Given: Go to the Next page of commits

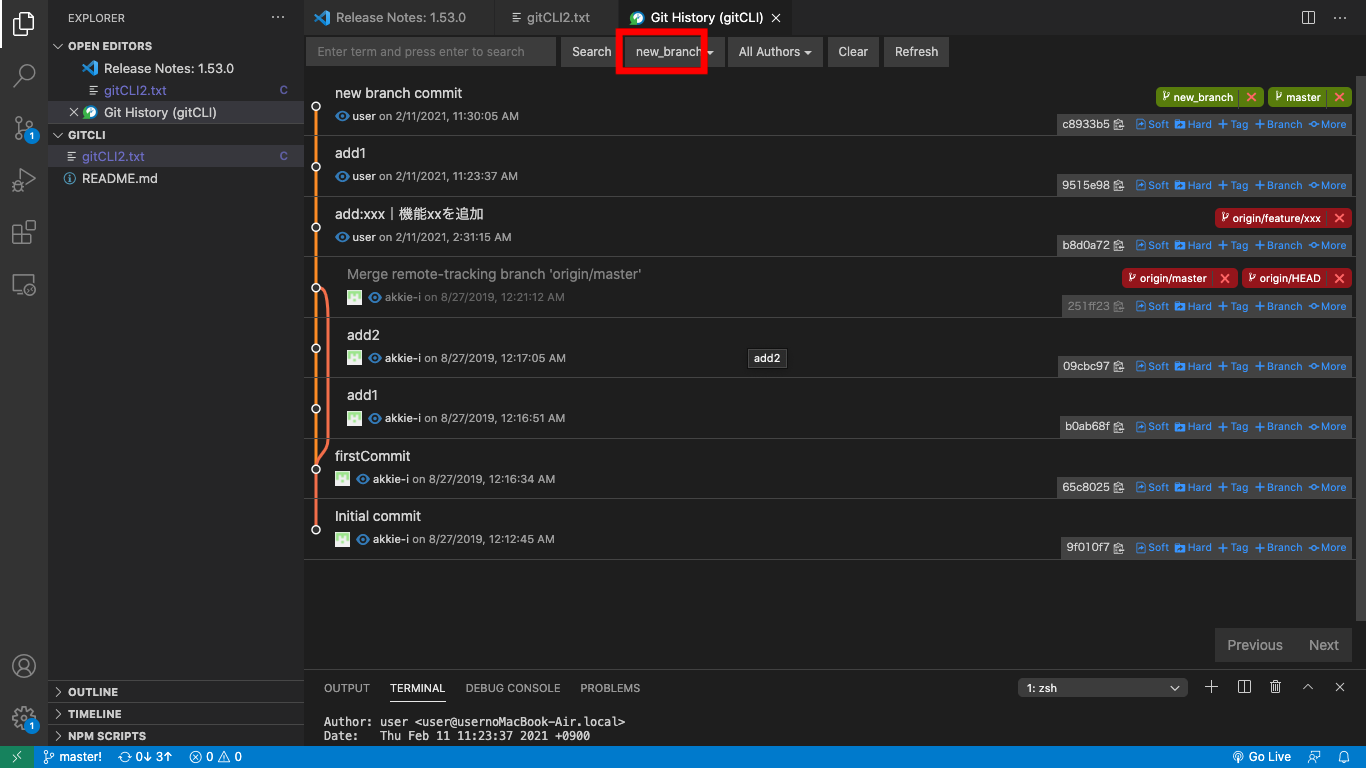Looking at the screenshot, I should coord(1324,645).
